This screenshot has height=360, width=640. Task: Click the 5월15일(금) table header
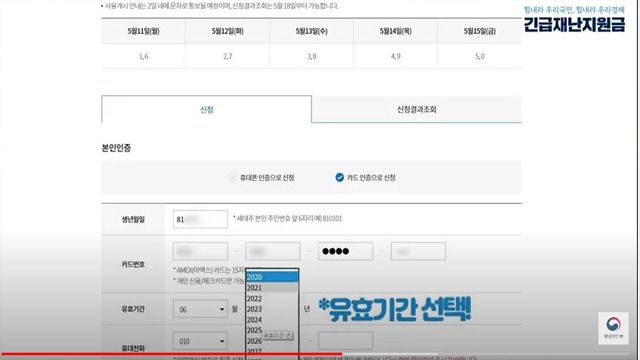tap(480, 31)
